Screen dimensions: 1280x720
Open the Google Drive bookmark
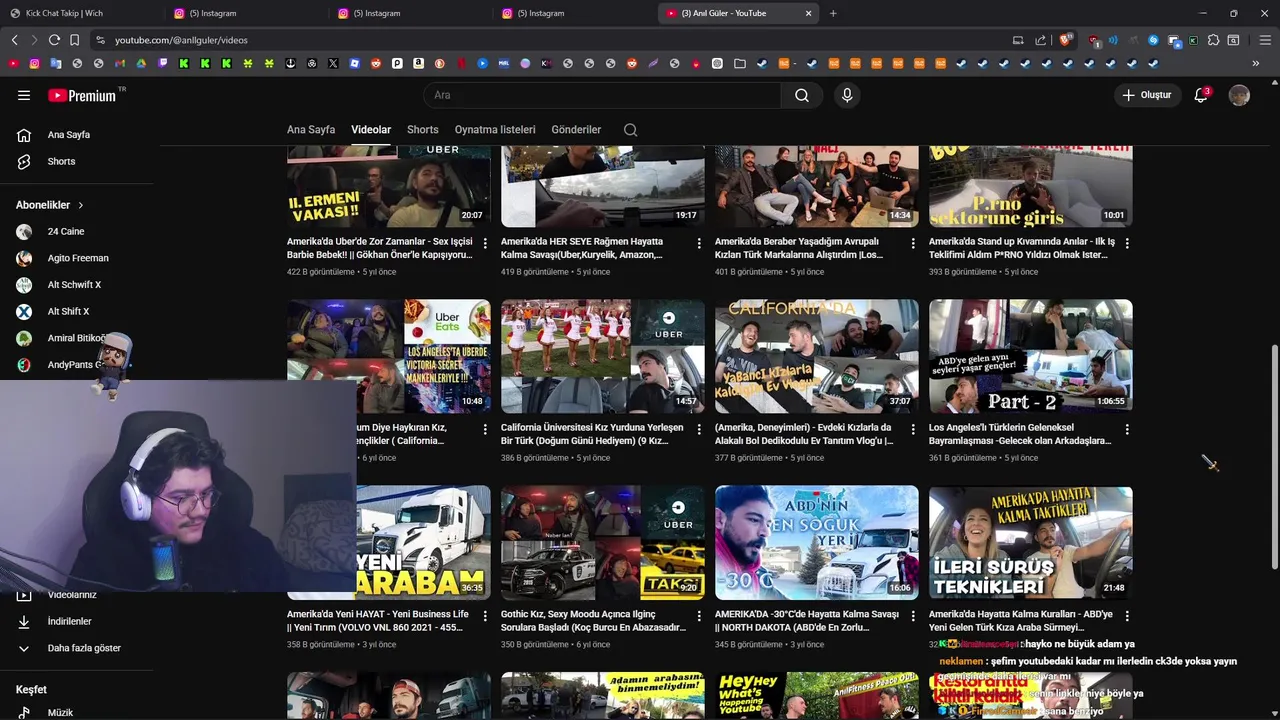click(x=141, y=63)
